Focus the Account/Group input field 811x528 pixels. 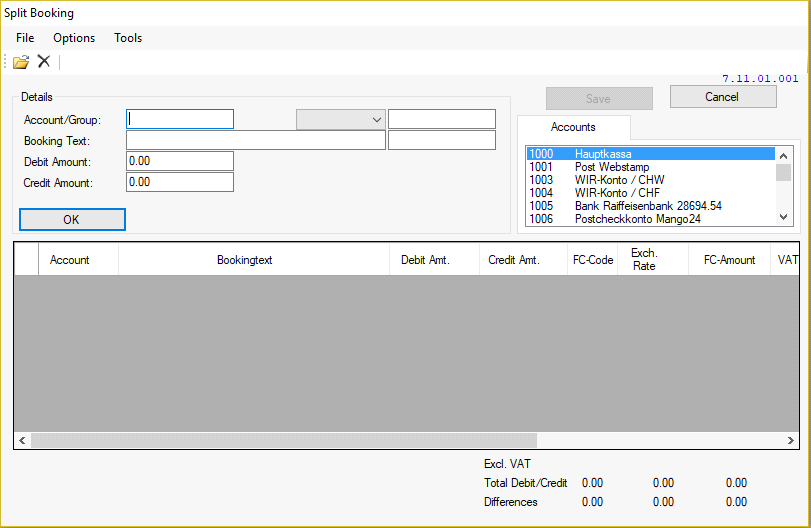click(180, 119)
